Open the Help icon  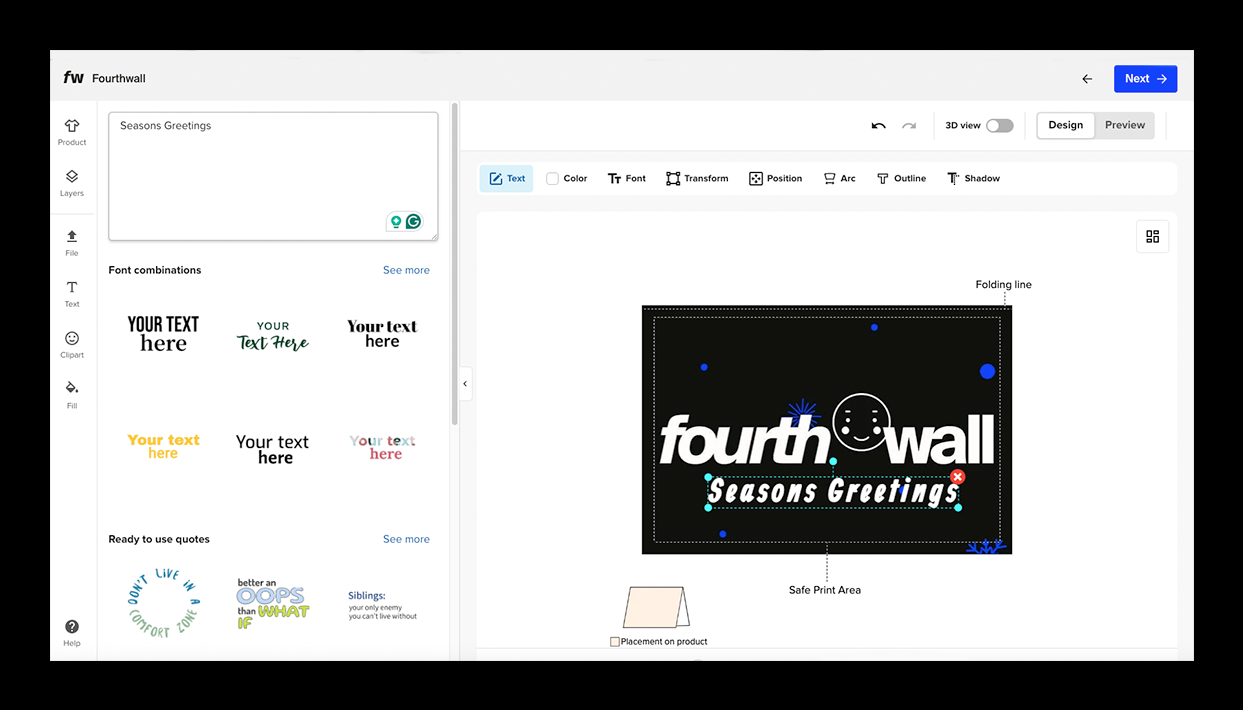click(72, 632)
